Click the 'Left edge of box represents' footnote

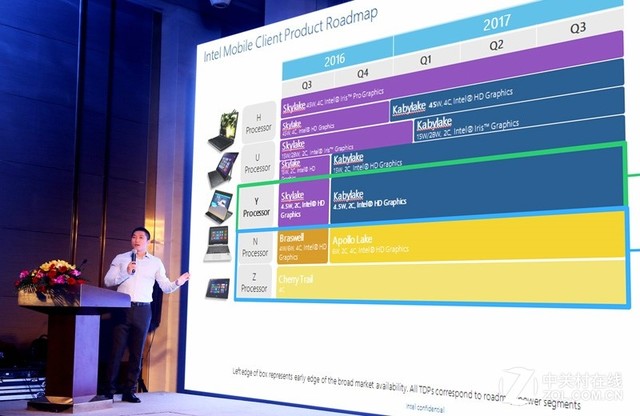(x=406, y=387)
